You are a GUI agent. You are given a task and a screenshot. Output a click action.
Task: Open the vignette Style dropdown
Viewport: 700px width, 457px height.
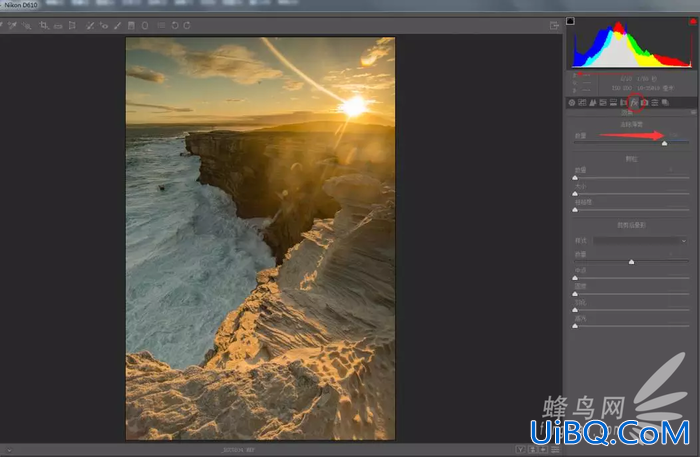tap(640, 241)
